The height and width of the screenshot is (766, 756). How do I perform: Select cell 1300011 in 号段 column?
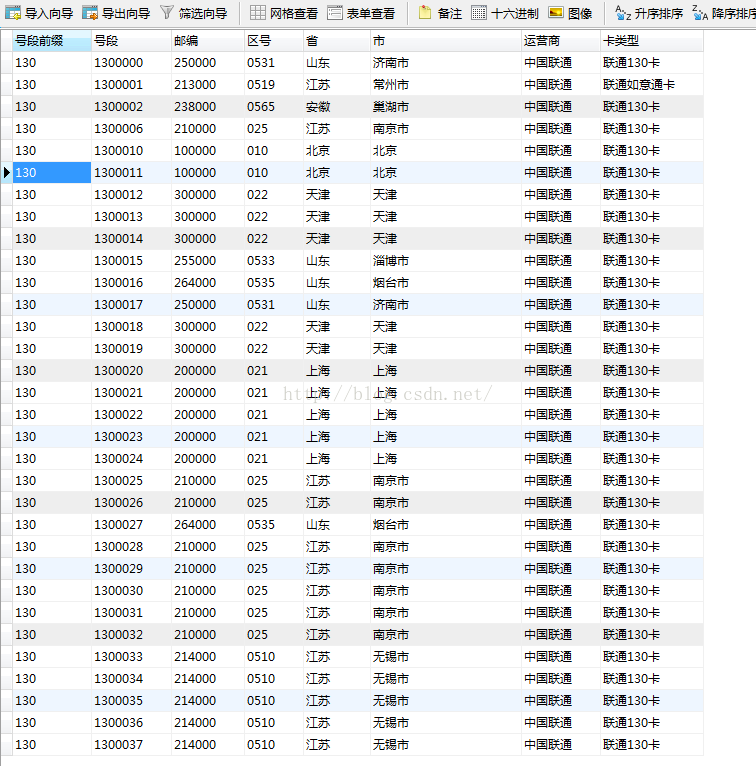point(131,172)
